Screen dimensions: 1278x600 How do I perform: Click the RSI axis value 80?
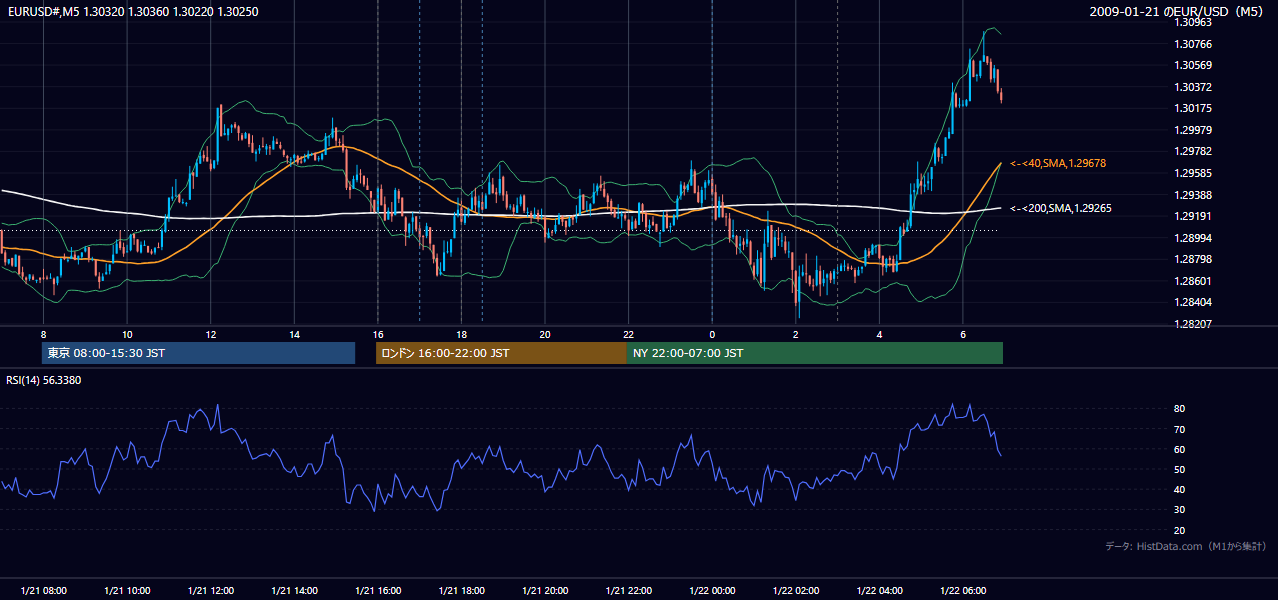point(1180,409)
